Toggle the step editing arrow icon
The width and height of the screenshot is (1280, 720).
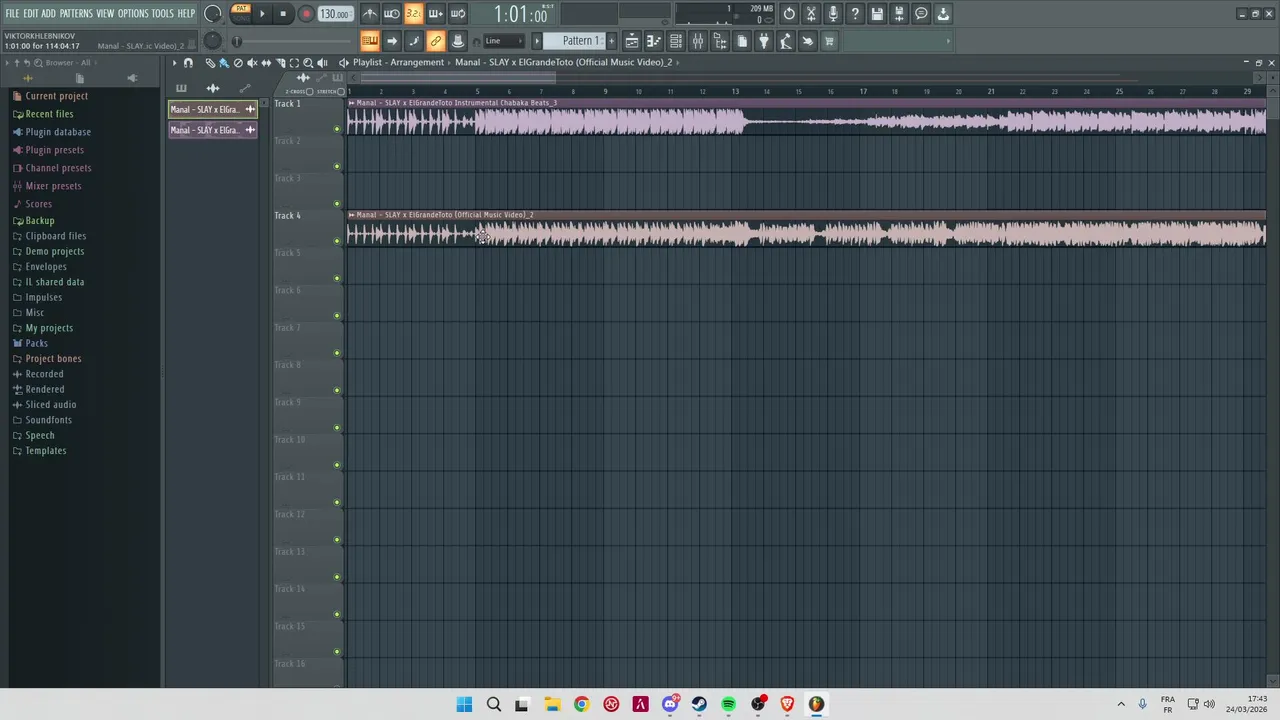coord(392,41)
